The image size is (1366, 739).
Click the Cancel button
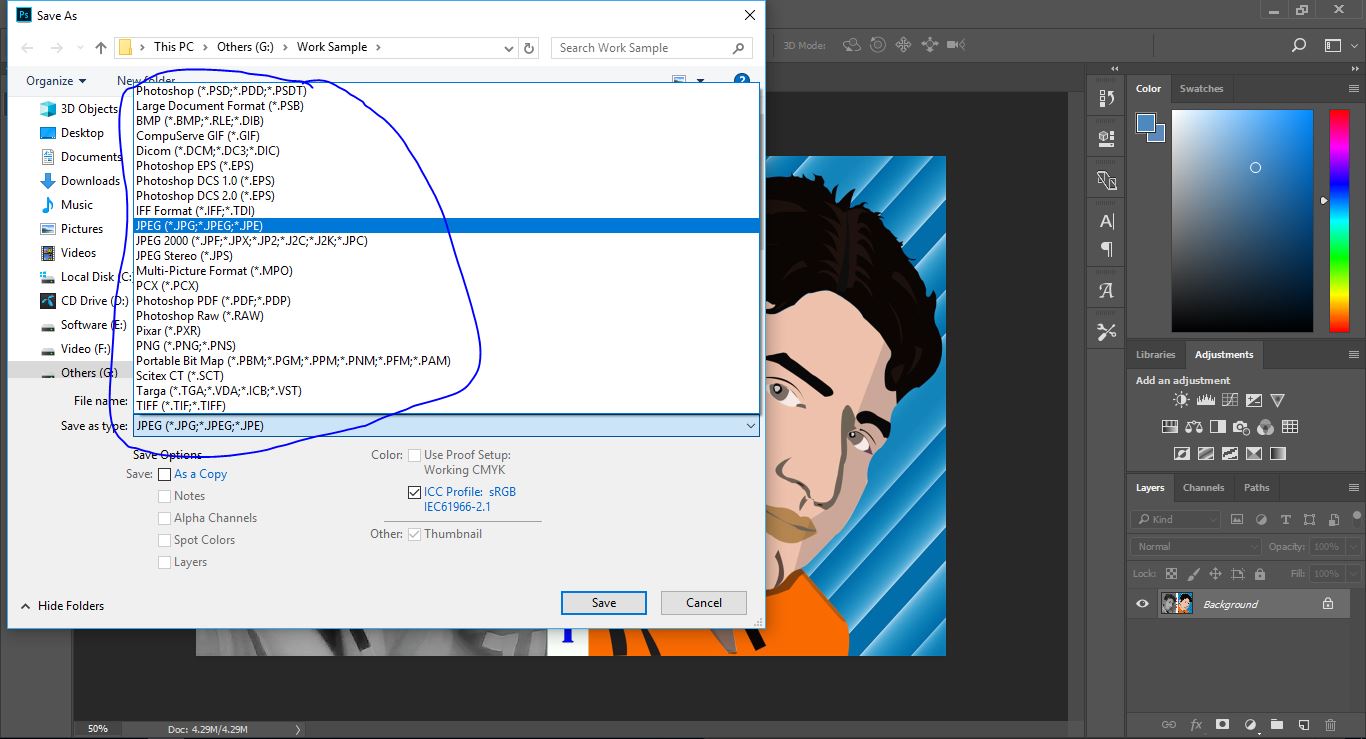[704, 603]
